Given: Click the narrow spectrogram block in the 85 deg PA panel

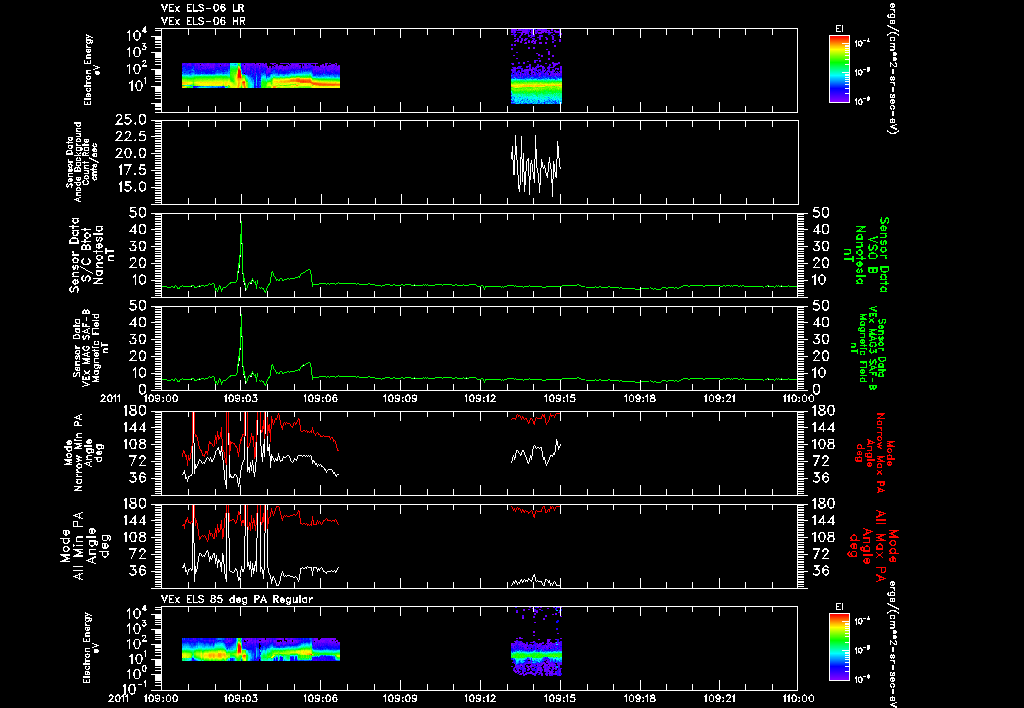Looking at the screenshot, I should coord(536,642).
